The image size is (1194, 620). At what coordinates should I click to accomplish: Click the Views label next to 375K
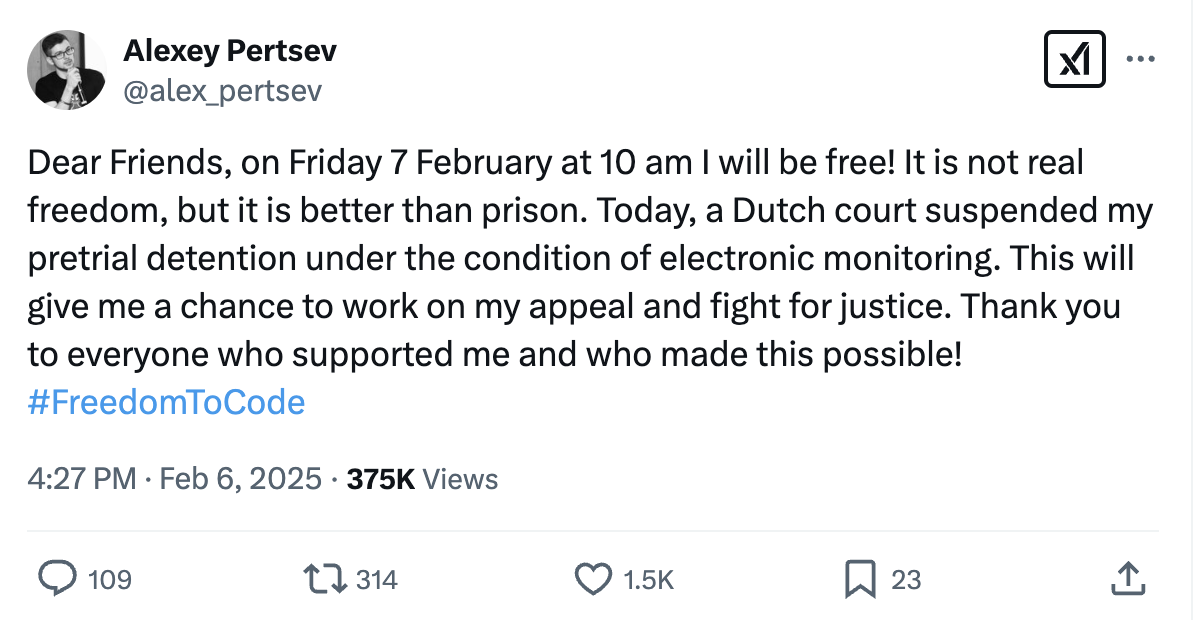pos(460,479)
